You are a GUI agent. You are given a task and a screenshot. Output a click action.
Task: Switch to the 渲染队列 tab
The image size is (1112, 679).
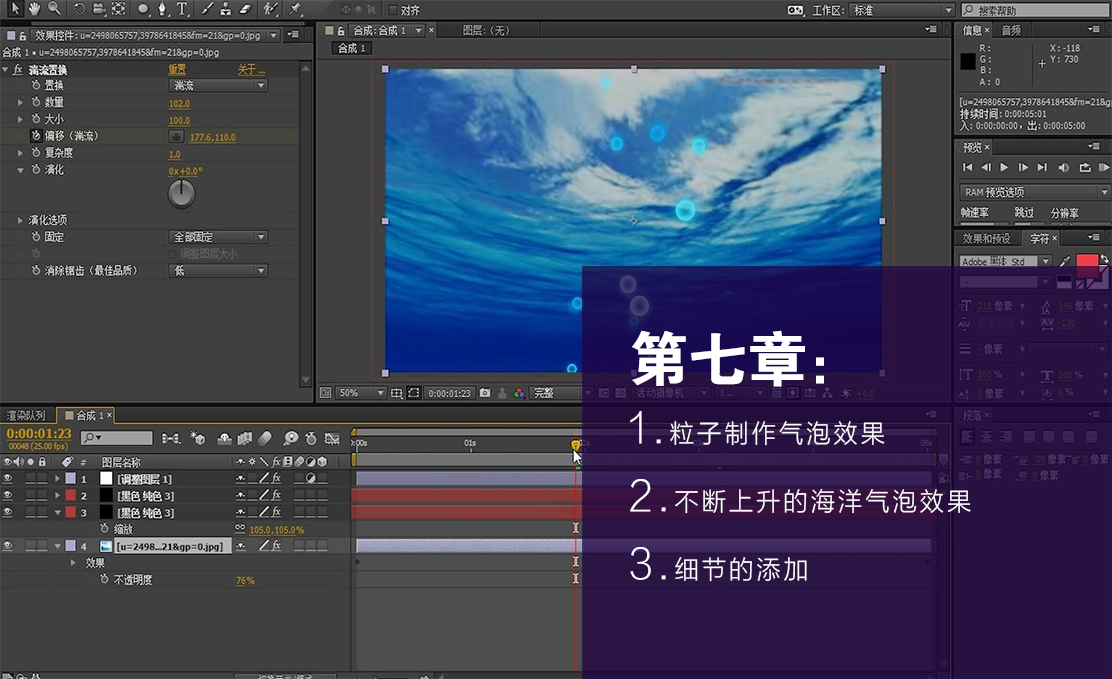tap(26, 415)
